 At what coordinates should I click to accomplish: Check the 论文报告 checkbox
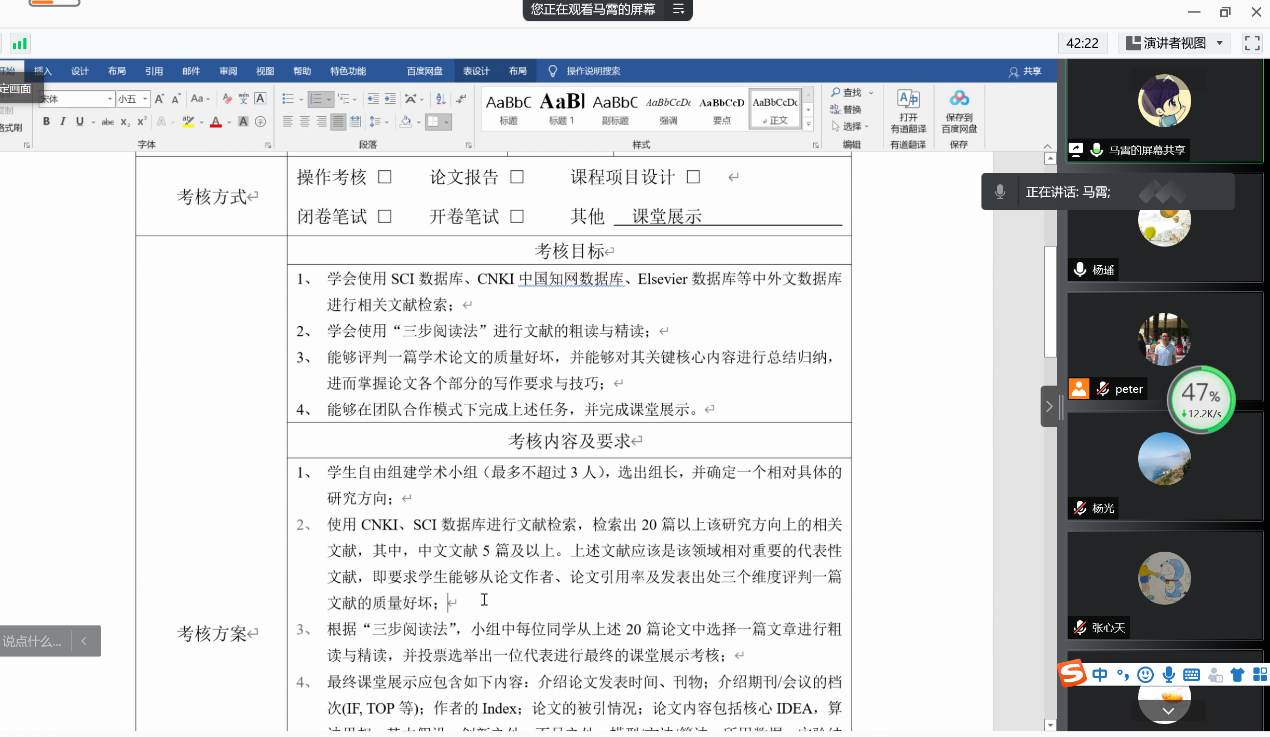coord(517,177)
